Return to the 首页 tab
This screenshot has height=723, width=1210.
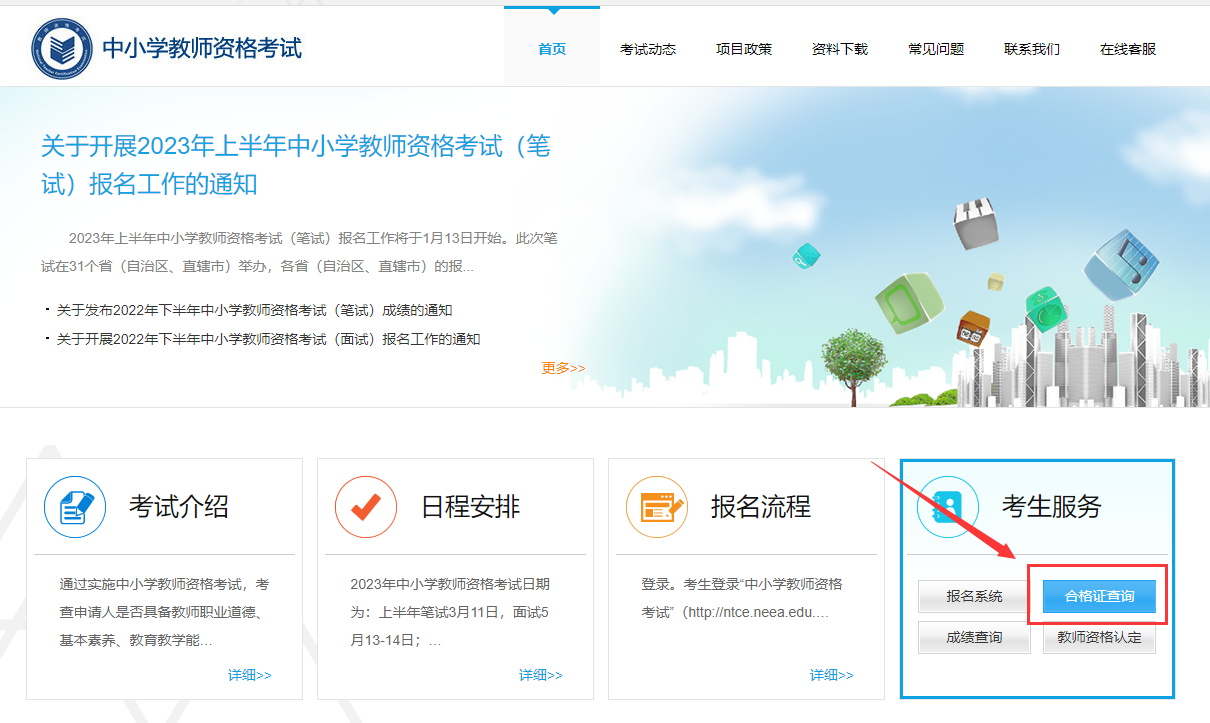click(x=551, y=47)
